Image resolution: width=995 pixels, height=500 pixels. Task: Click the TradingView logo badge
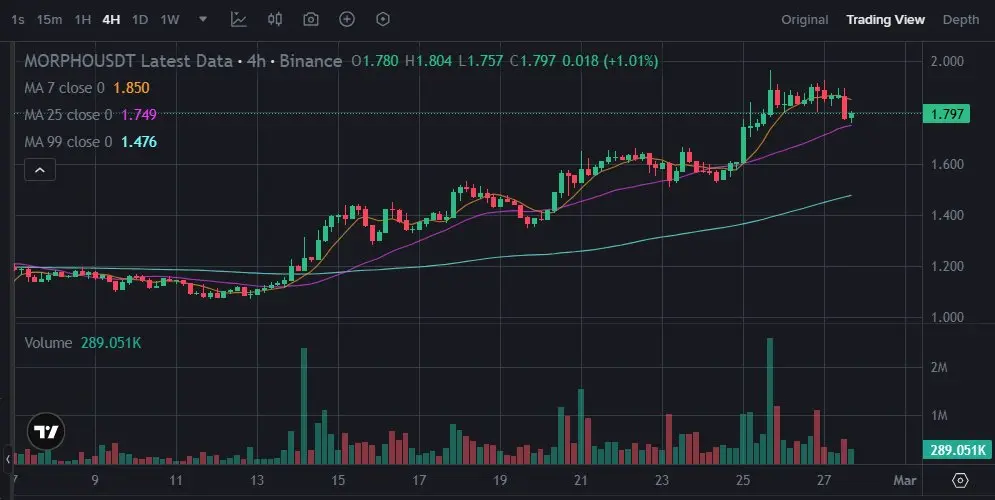coord(46,432)
